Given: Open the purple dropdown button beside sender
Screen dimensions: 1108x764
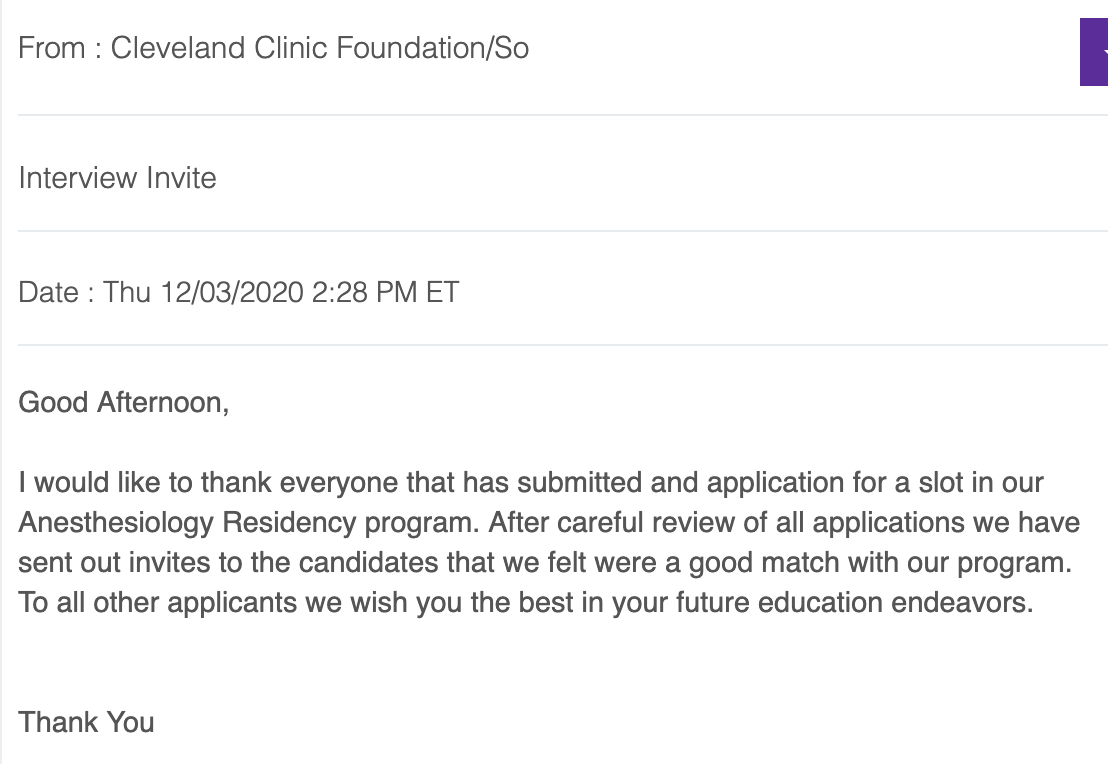Looking at the screenshot, I should tap(1094, 52).
